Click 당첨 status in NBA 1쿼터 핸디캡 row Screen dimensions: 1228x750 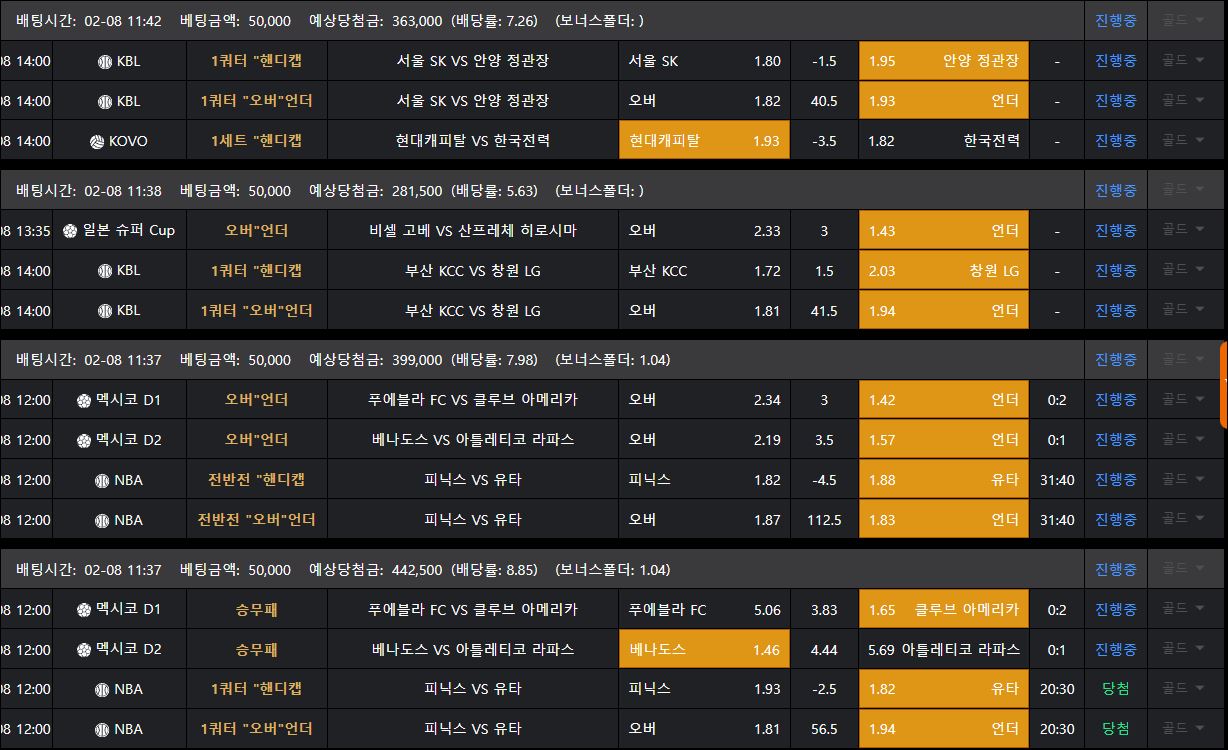coord(1115,689)
